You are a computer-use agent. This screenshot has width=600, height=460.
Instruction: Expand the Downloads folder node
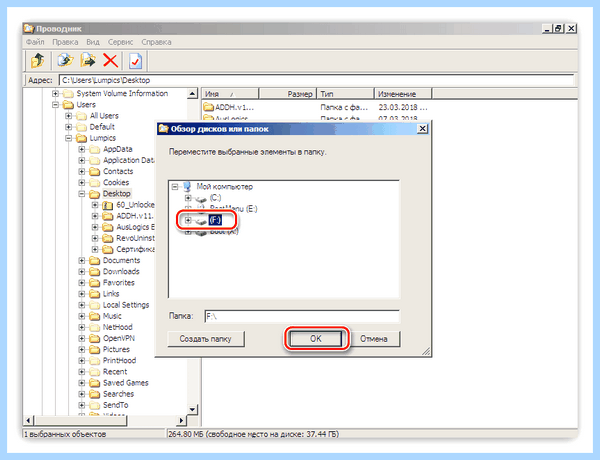(x=82, y=272)
